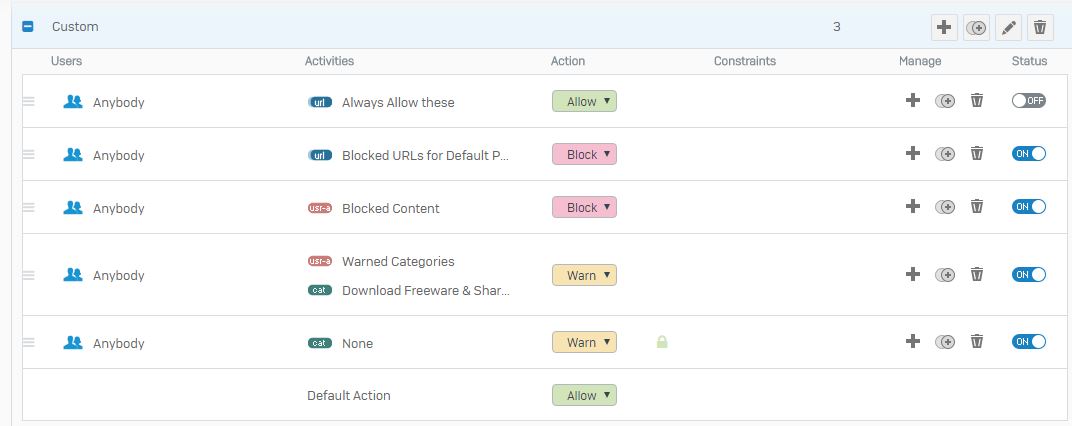The height and width of the screenshot is (426, 1072).
Task: Select Anybody user in Blocked Content row
Action: pos(118,209)
